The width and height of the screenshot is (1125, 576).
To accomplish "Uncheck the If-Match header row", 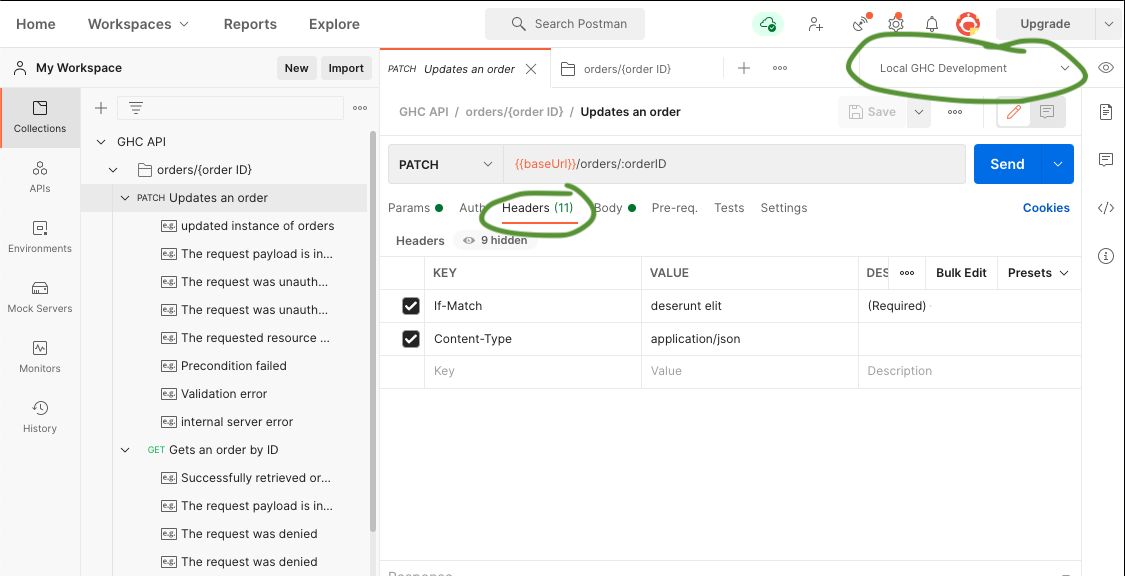I will 410,305.
